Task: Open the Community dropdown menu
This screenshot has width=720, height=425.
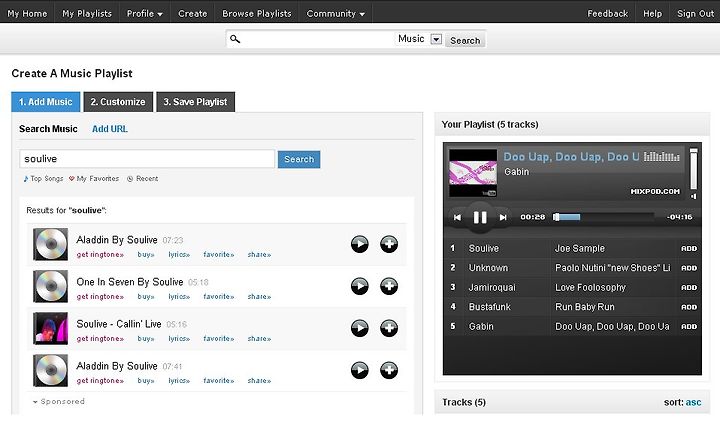Action: [336, 14]
